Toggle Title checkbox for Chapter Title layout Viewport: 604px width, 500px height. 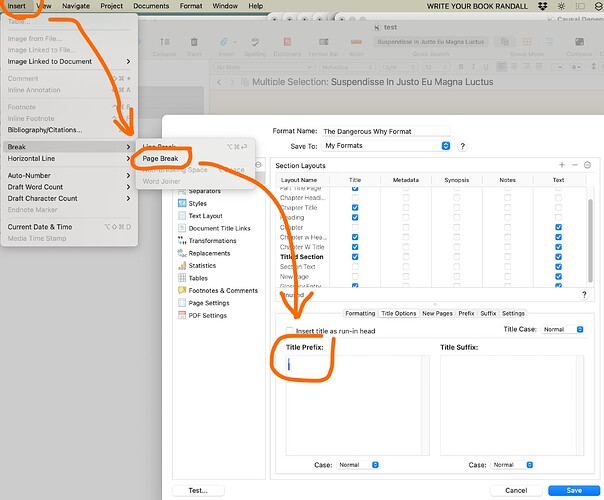point(355,207)
